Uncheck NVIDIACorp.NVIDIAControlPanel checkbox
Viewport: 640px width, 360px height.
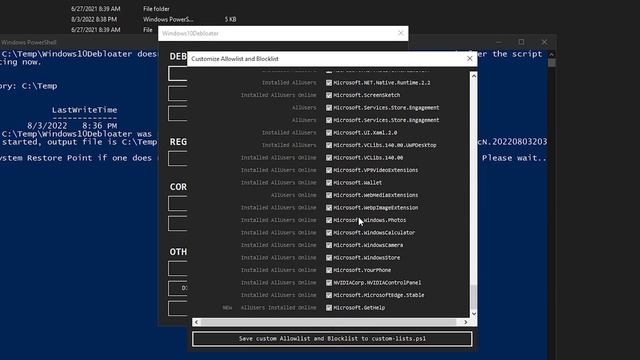(329, 282)
